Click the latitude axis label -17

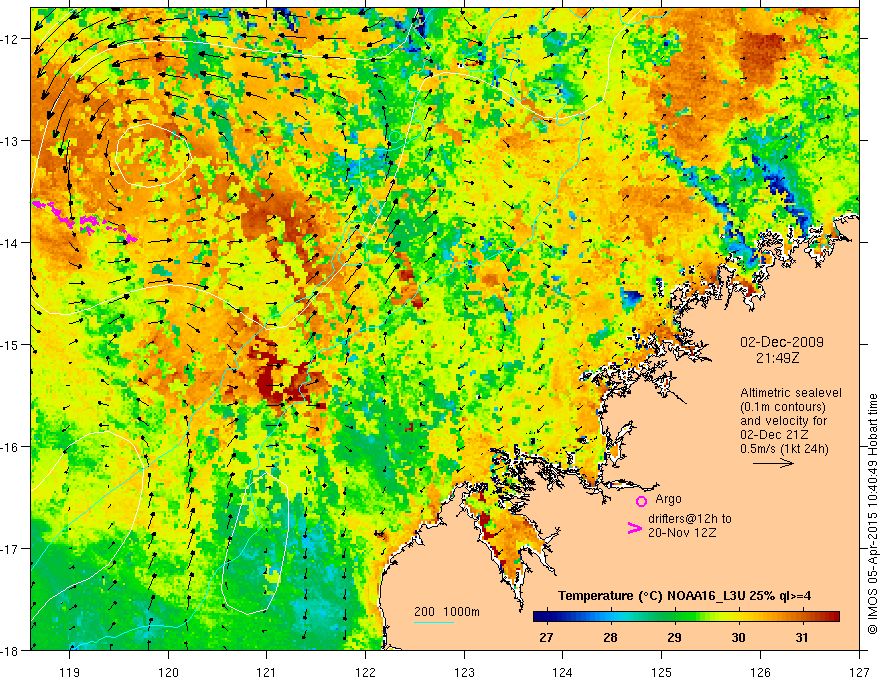(11, 549)
